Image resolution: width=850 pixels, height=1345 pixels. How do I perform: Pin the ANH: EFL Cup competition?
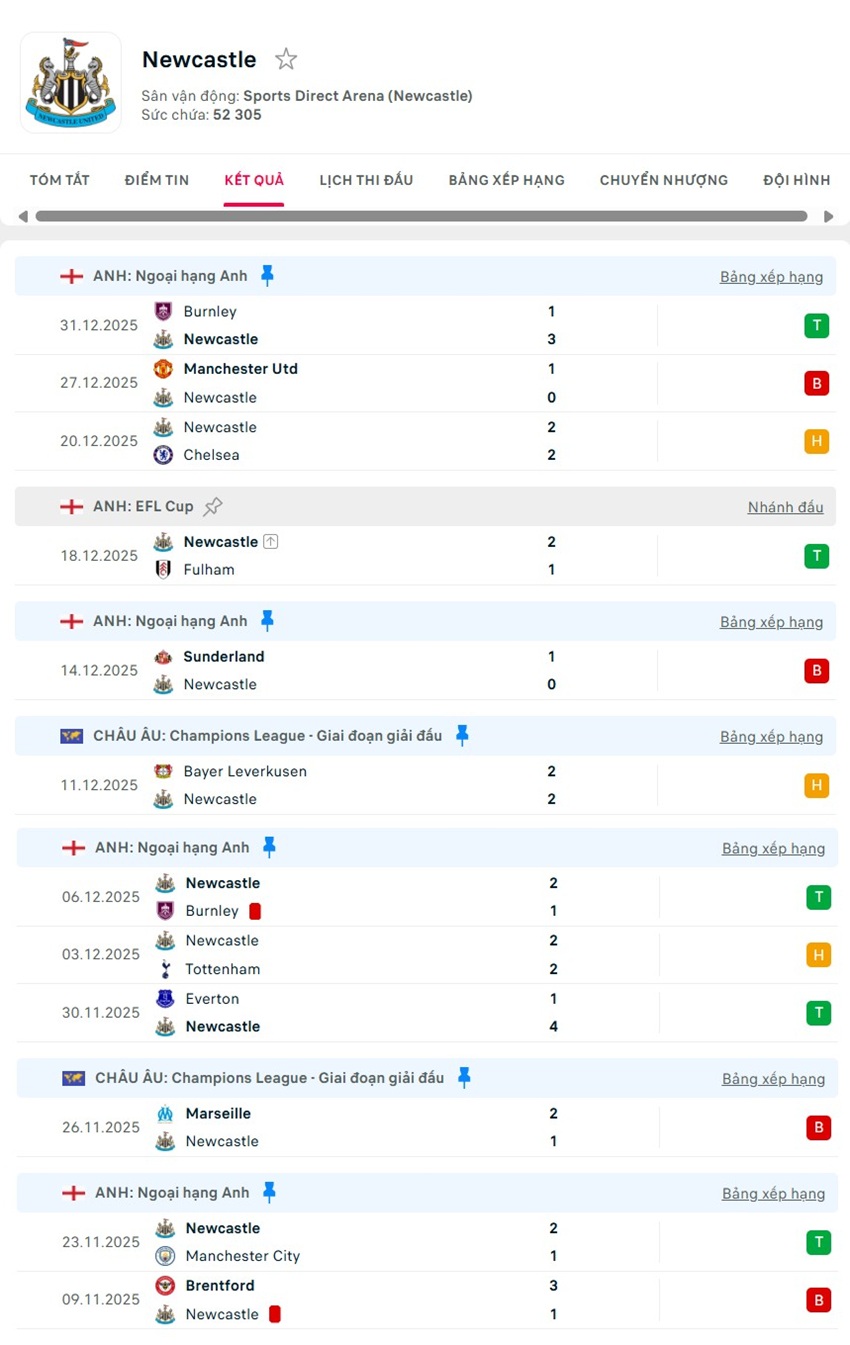pos(212,506)
